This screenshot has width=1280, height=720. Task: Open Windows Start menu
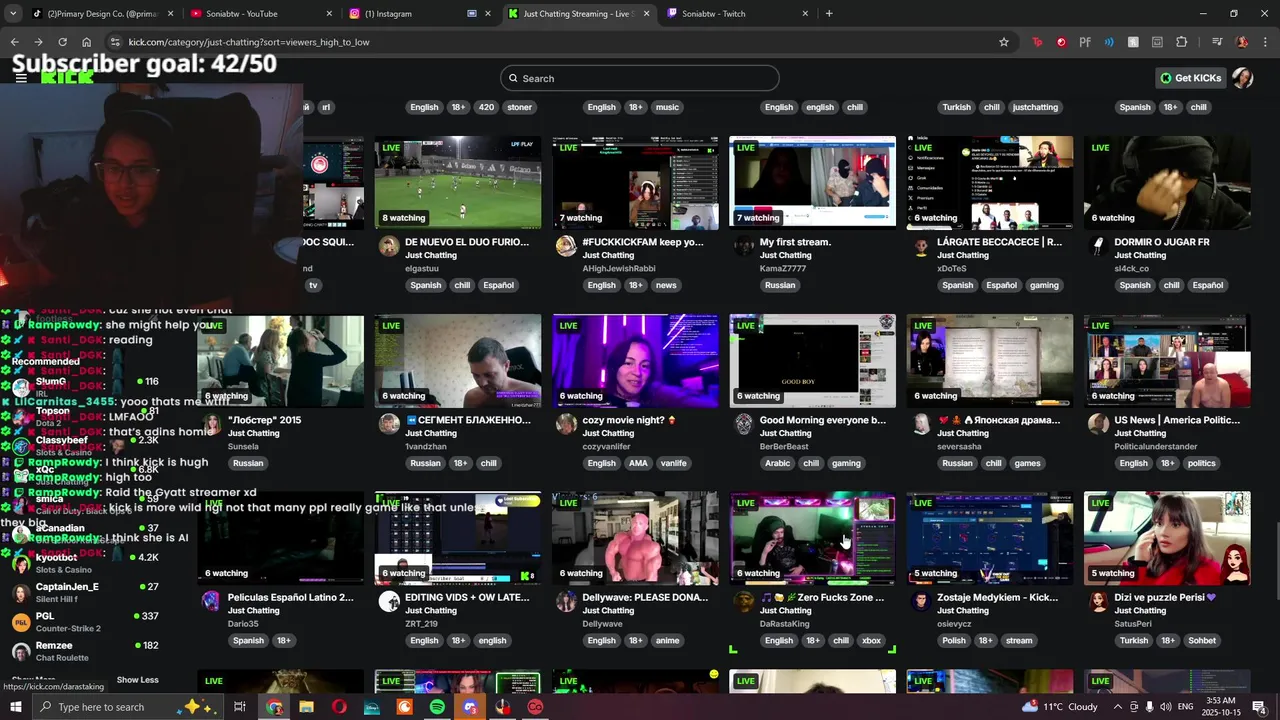pos(15,707)
